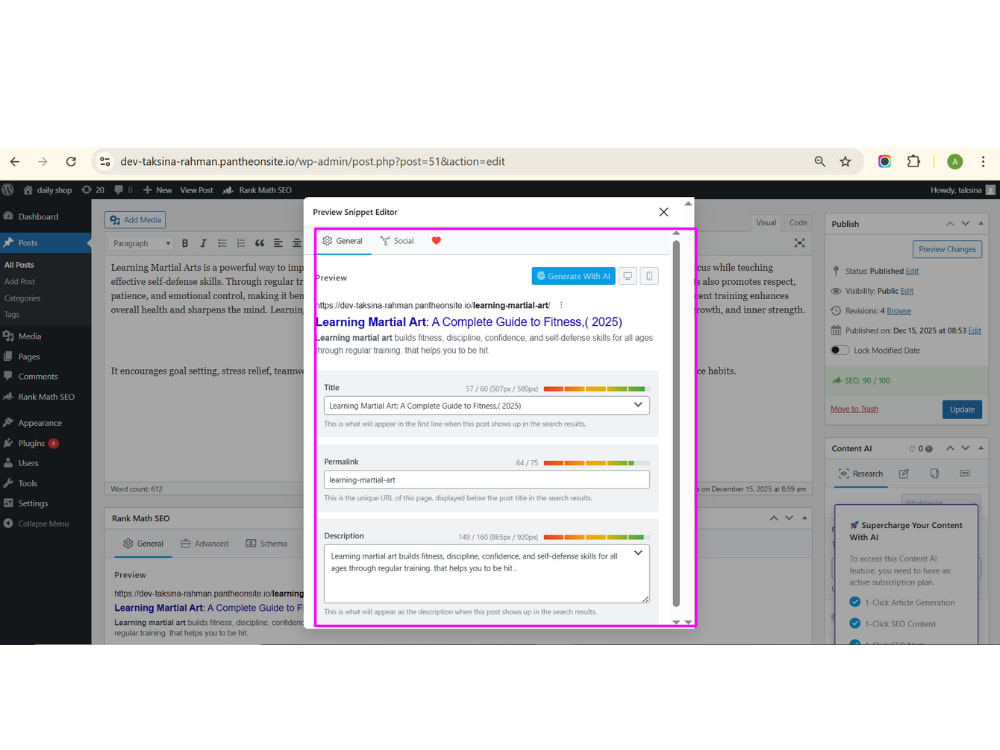Go back using browser back arrow
Screen dimensions: 1000x750
pos(15,161)
